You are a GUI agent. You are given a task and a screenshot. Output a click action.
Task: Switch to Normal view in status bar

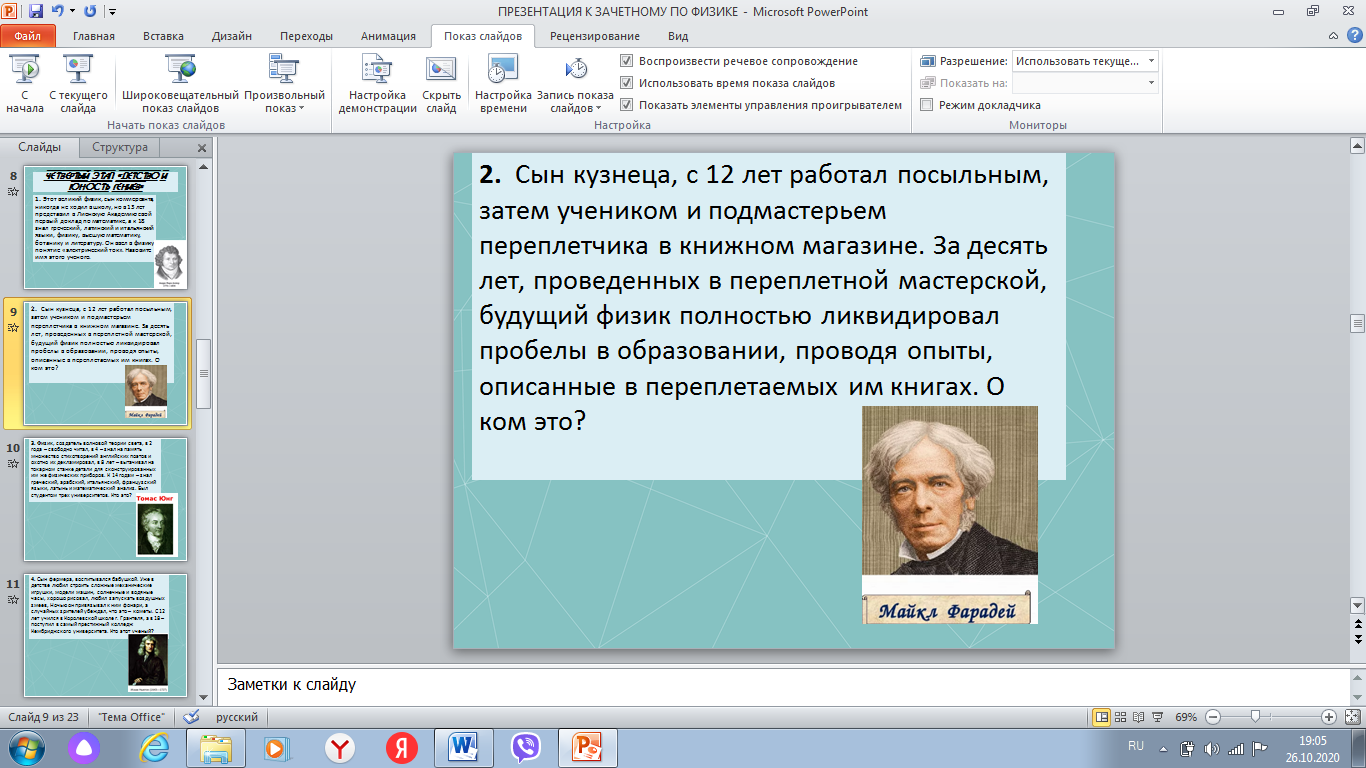(x=1102, y=717)
